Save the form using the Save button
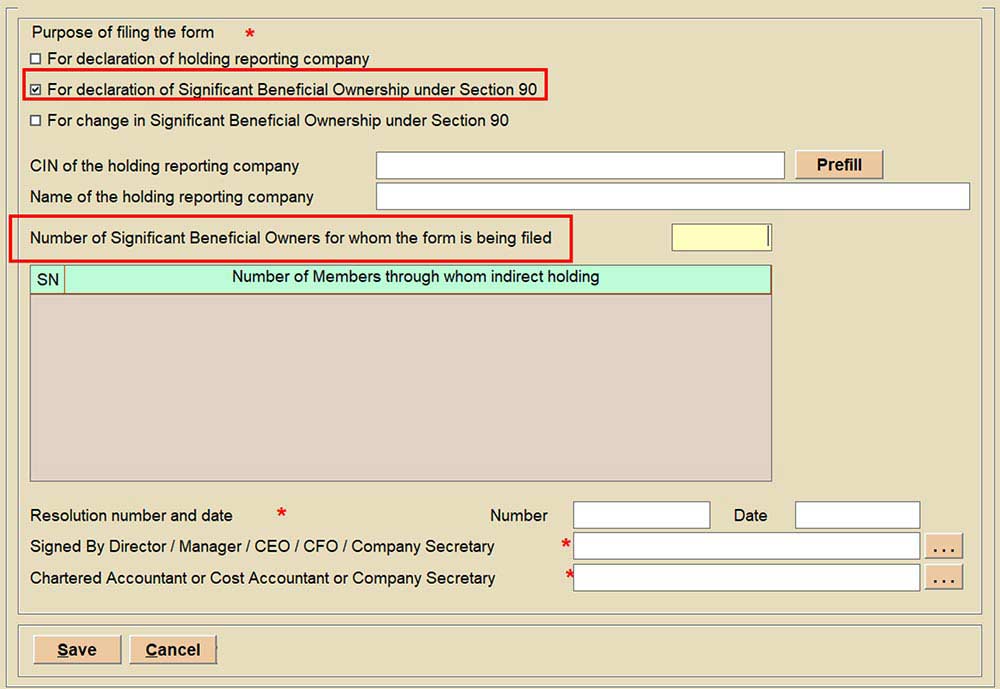This screenshot has height=689, width=1000. click(77, 650)
